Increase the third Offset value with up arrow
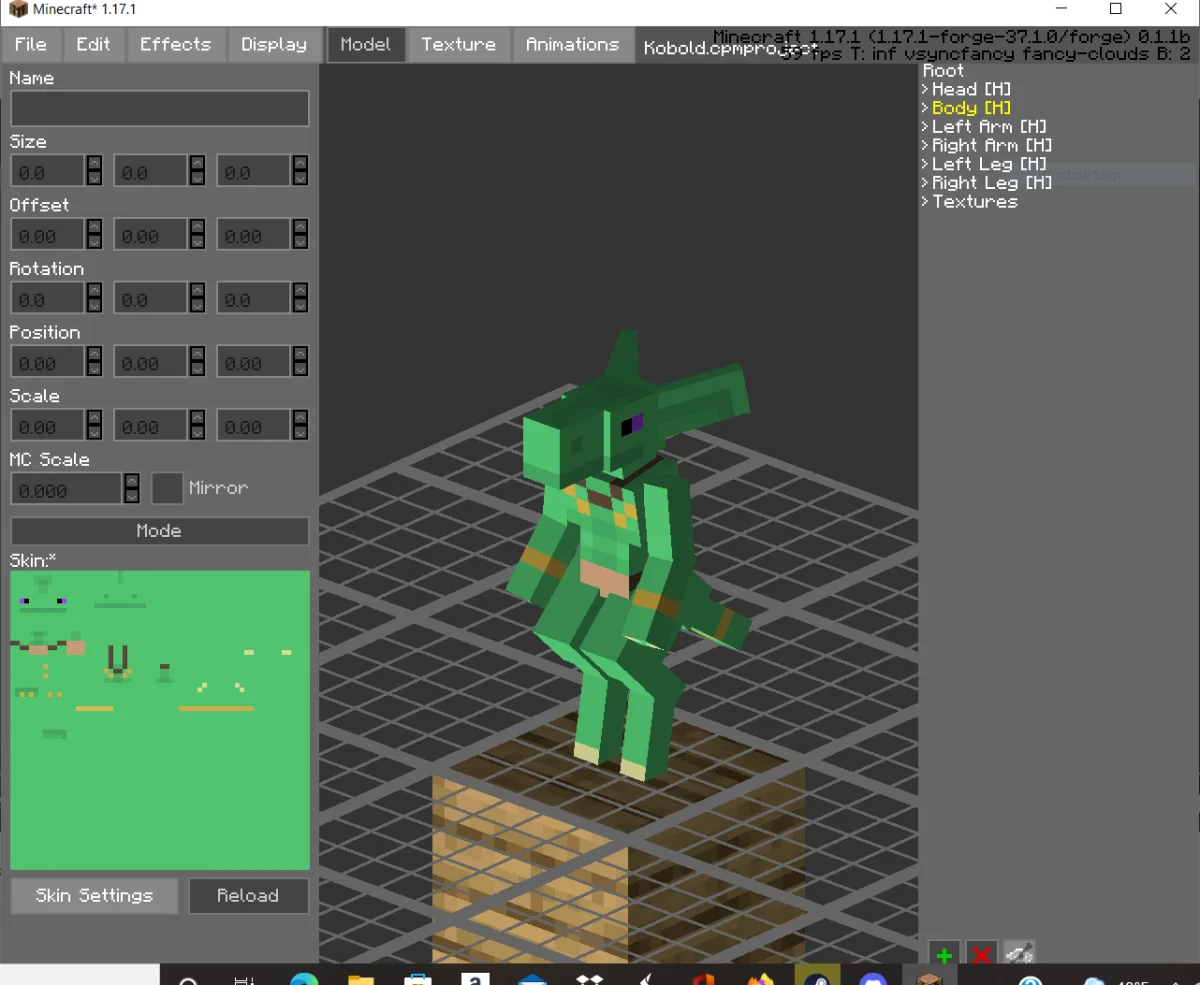Viewport: 1200px width, 985px height. click(300, 227)
